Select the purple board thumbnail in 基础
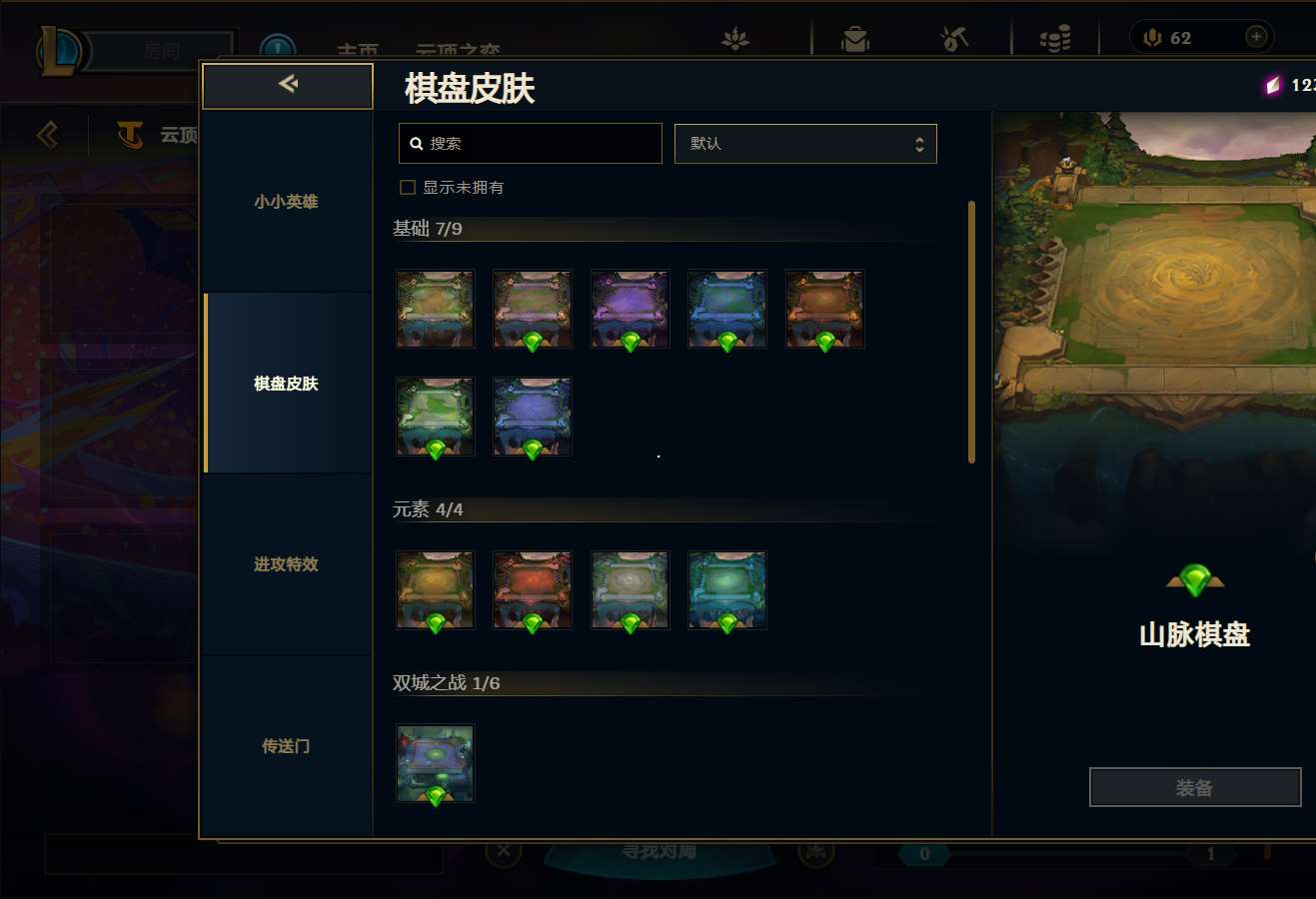Screen dimensions: 1316x899 point(630,309)
